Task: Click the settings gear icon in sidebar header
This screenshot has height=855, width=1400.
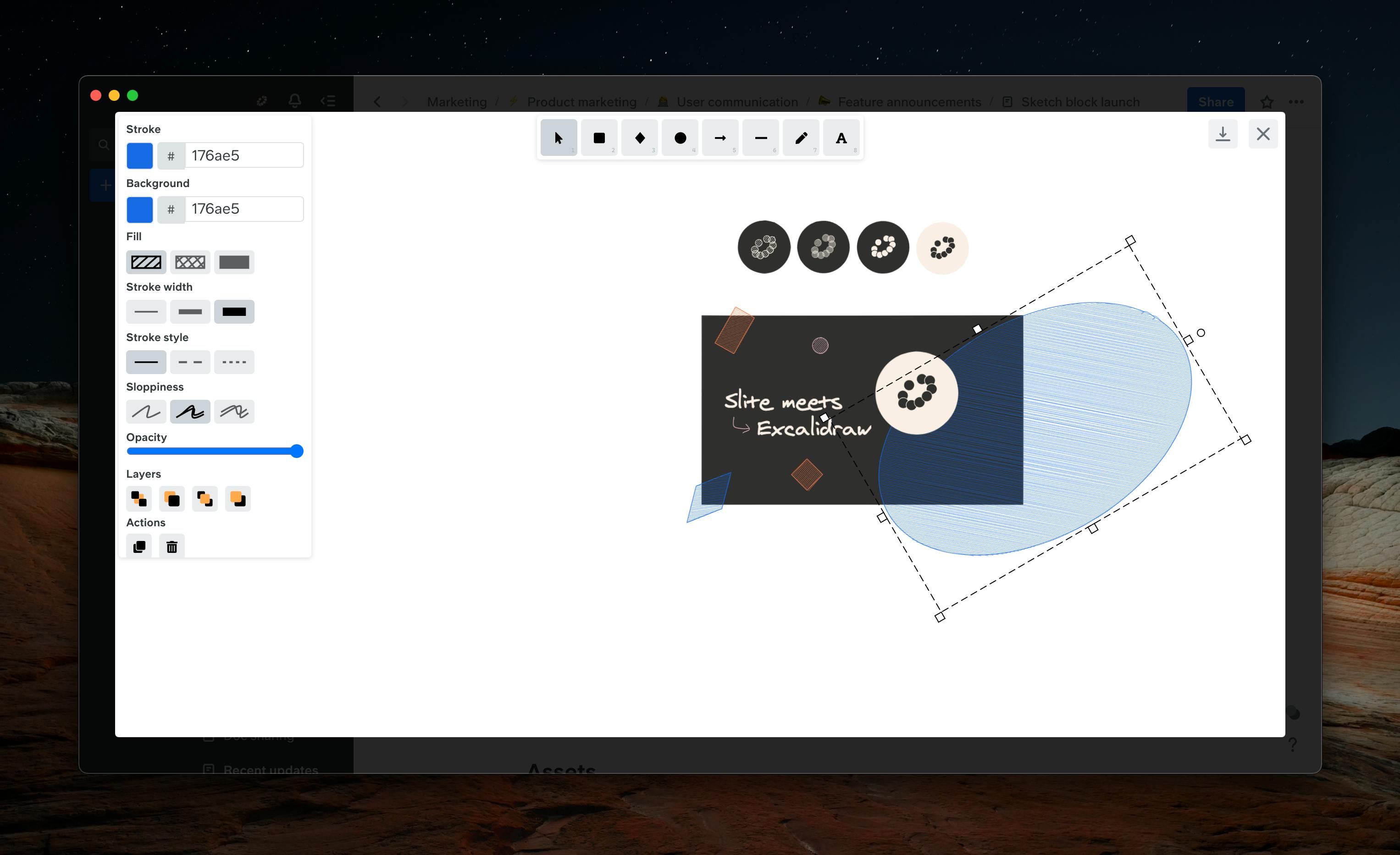Action: click(261, 101)
